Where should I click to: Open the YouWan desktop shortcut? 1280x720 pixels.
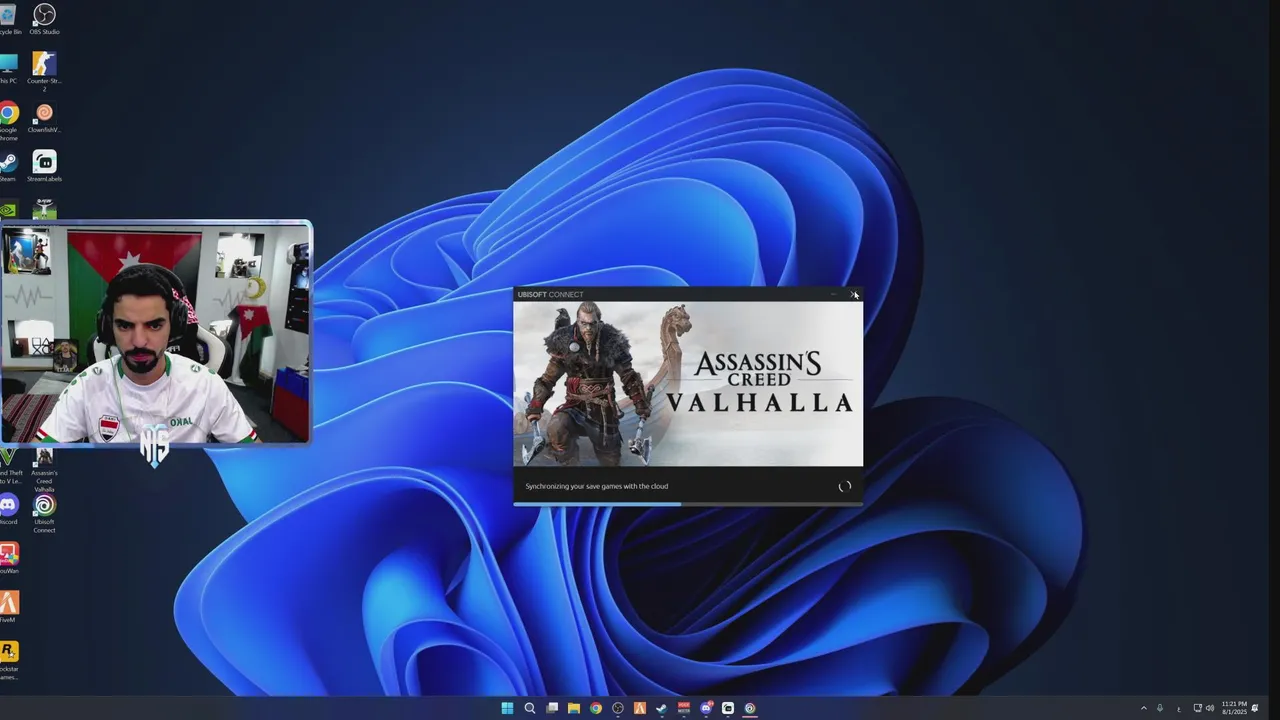click(x=8, y=558)
